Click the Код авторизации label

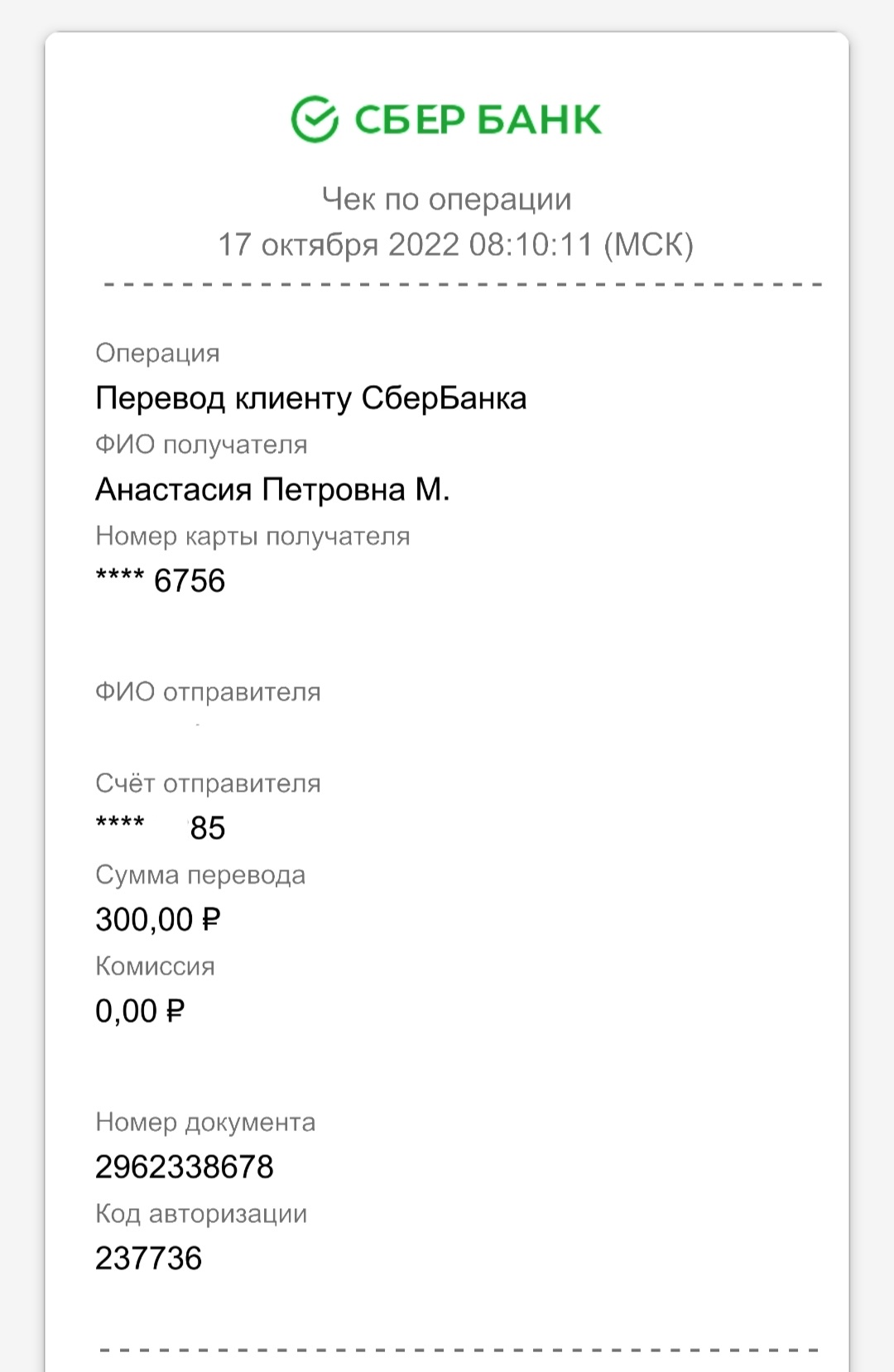(x=201, y=1214)
